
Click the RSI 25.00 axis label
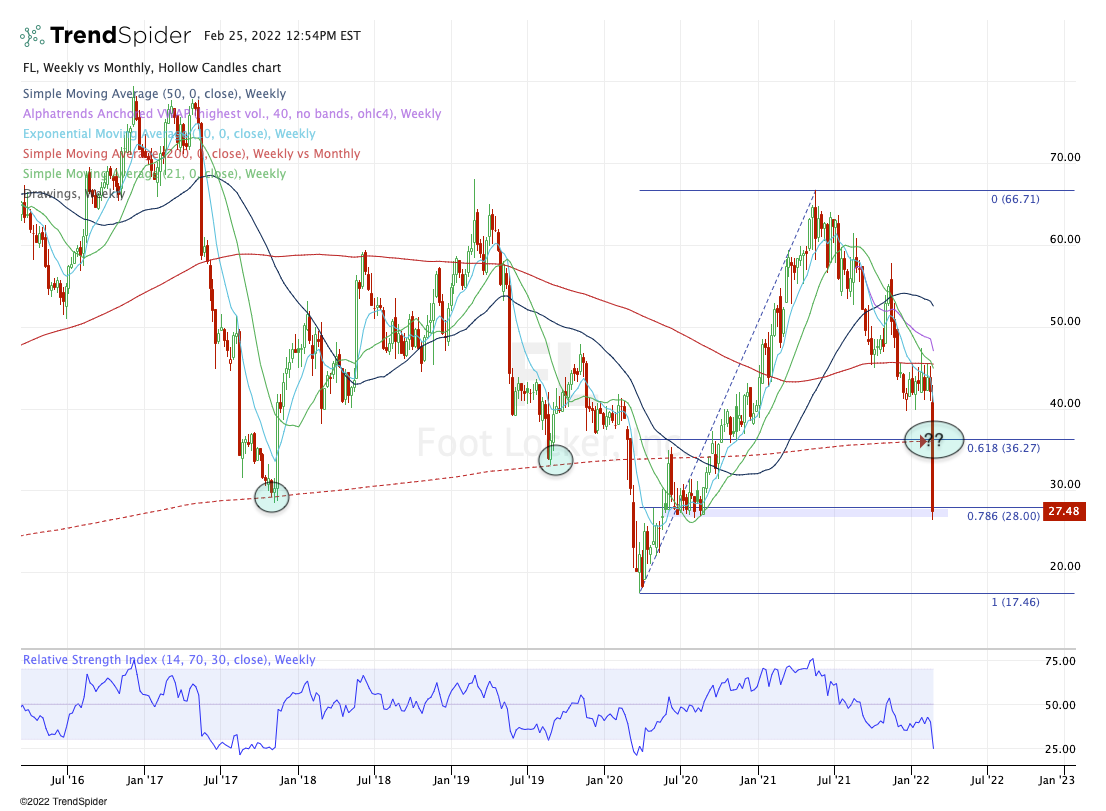1060,750
